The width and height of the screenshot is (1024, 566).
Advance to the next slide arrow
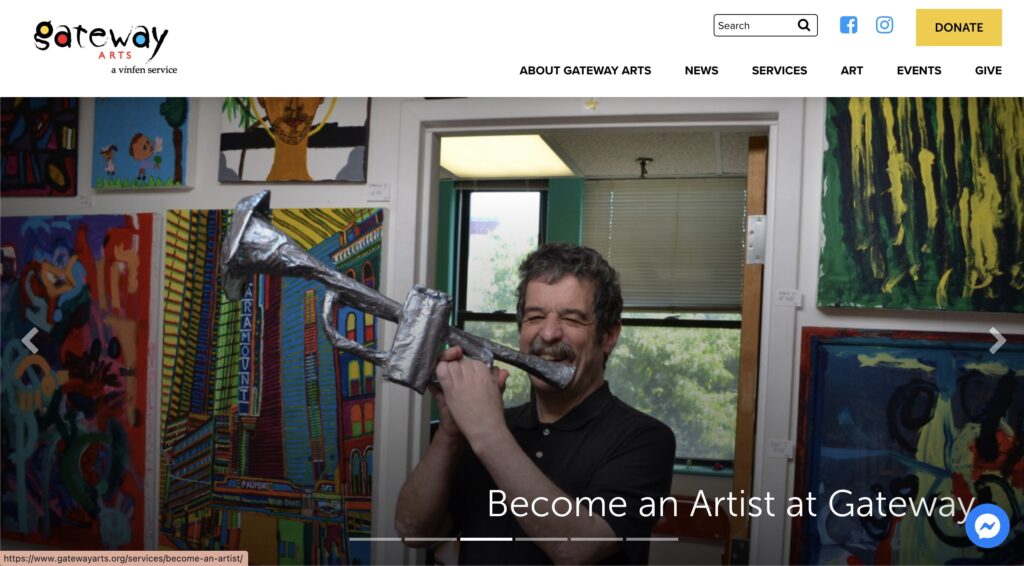pyautogui.click(x=997, y=340)
